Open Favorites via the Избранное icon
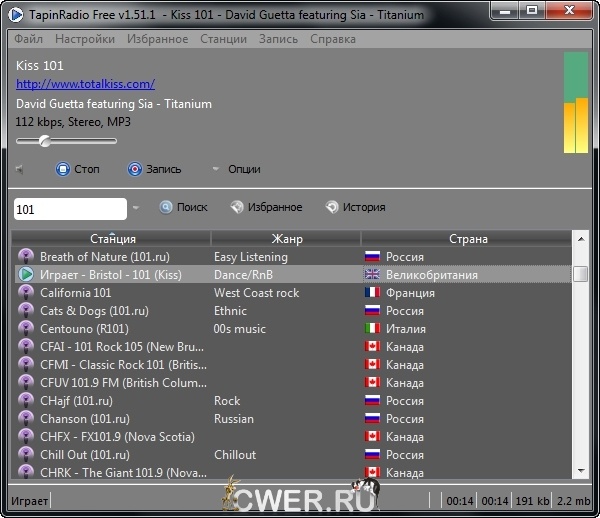 click(x=237, y=207)
